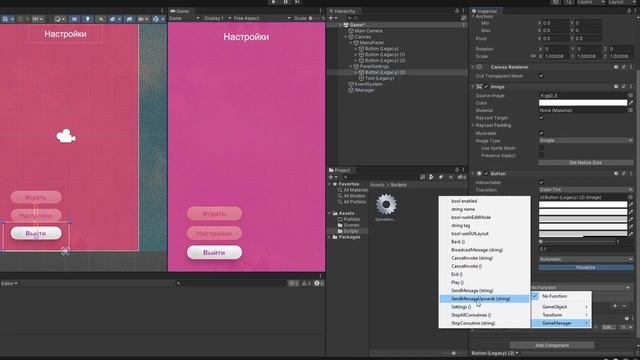Open Display 1 dropdown

(217, 18)
